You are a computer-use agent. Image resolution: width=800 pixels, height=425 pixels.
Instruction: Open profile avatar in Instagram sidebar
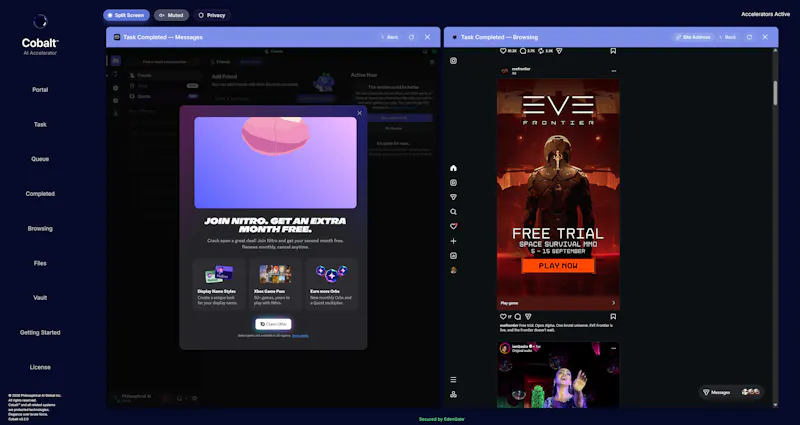pyautogui.click(x=454, y=270)
